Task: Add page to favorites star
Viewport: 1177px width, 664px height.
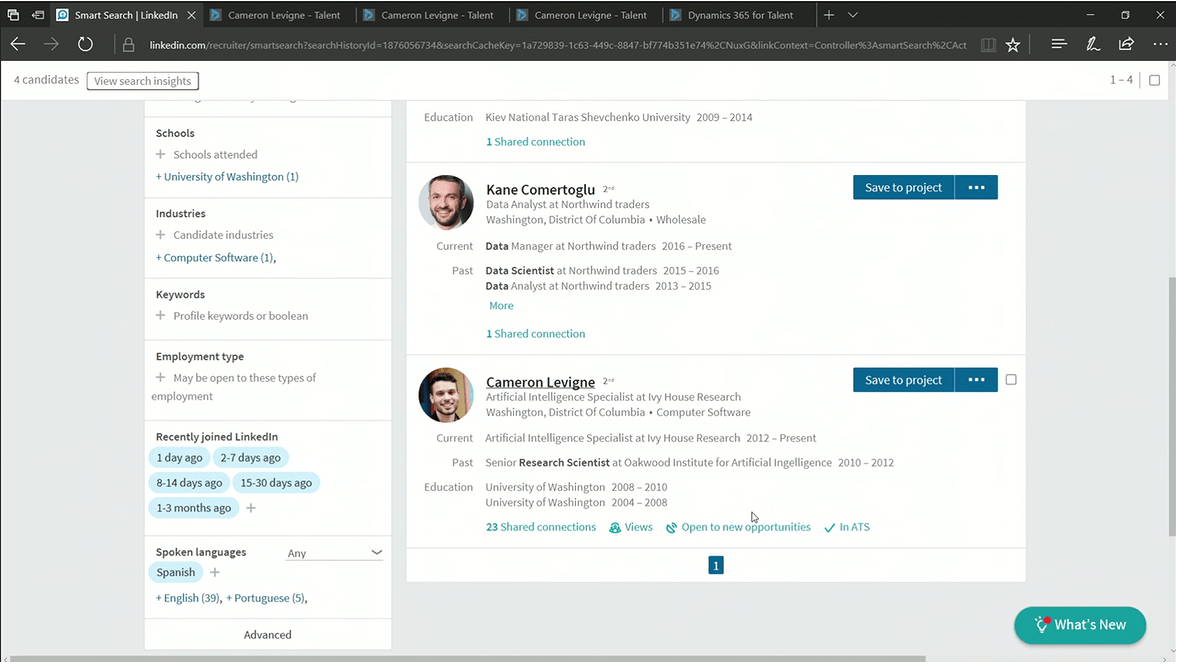Action: [x=1013, y=45]
